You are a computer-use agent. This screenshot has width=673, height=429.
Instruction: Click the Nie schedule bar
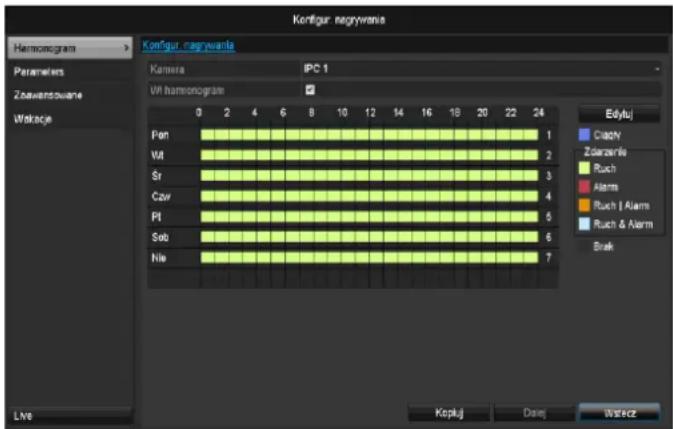coord(369,257)
